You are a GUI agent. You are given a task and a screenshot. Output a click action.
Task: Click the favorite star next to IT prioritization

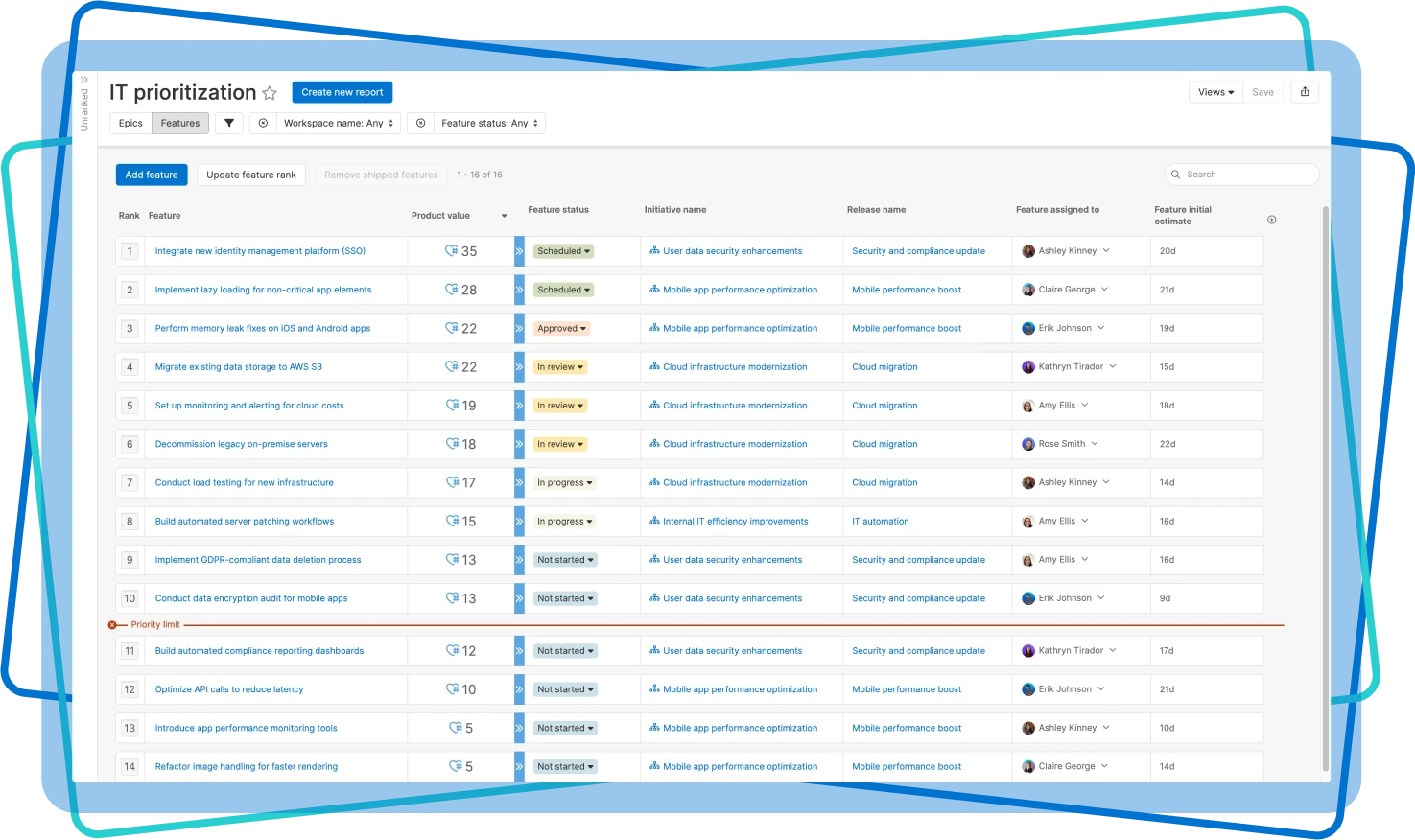coord(270,93)
